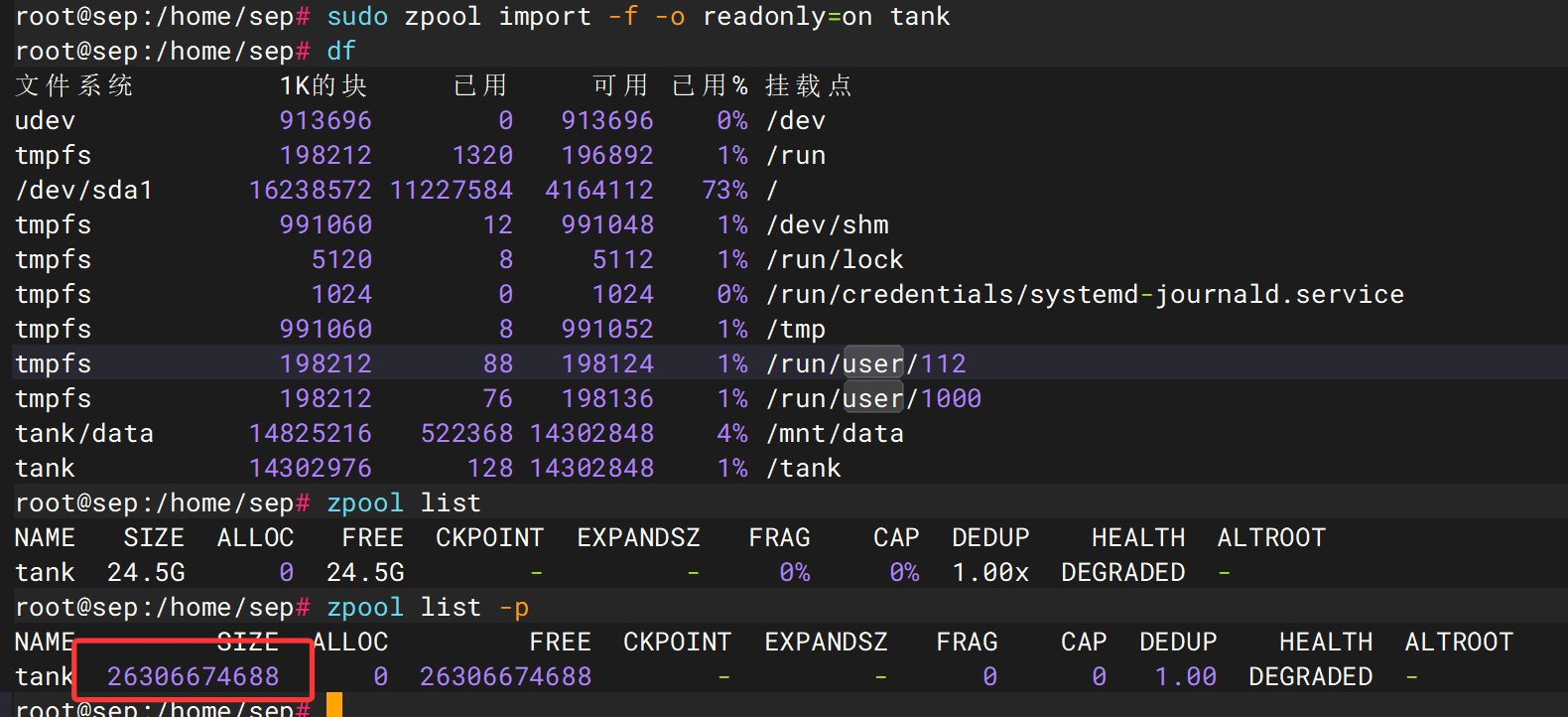Image resolution: width=1568 pixels, height=717 pixels.
Task: Click the value 198124 in the /run/user/112 row
Action: [x=607, y=364]
